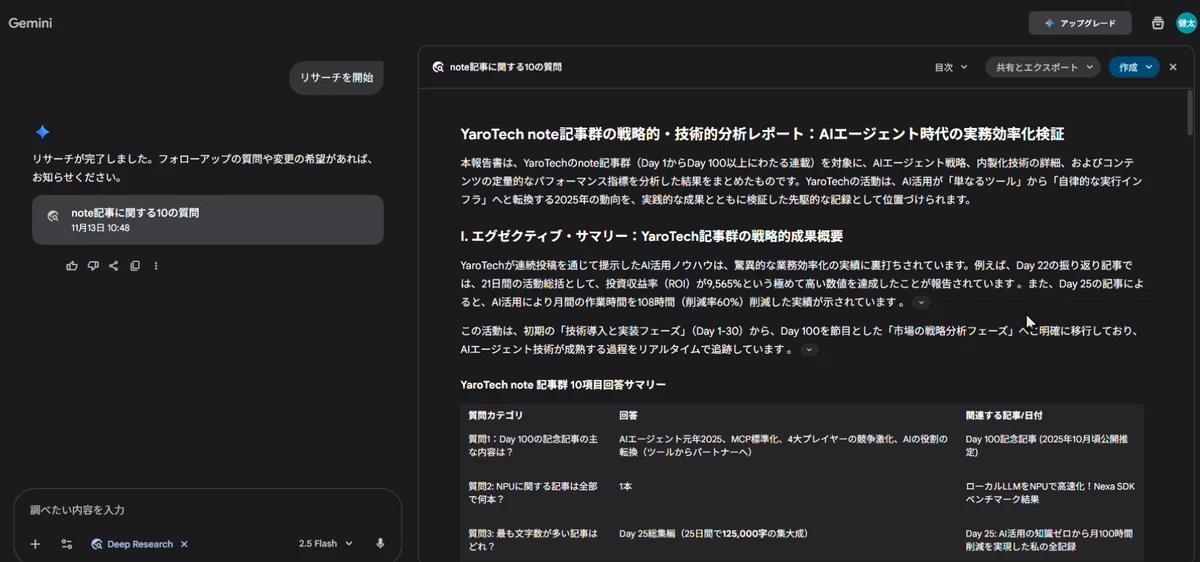
Task: Open the 共有とエクスポート dropdown
Action: coord(1043,67)
